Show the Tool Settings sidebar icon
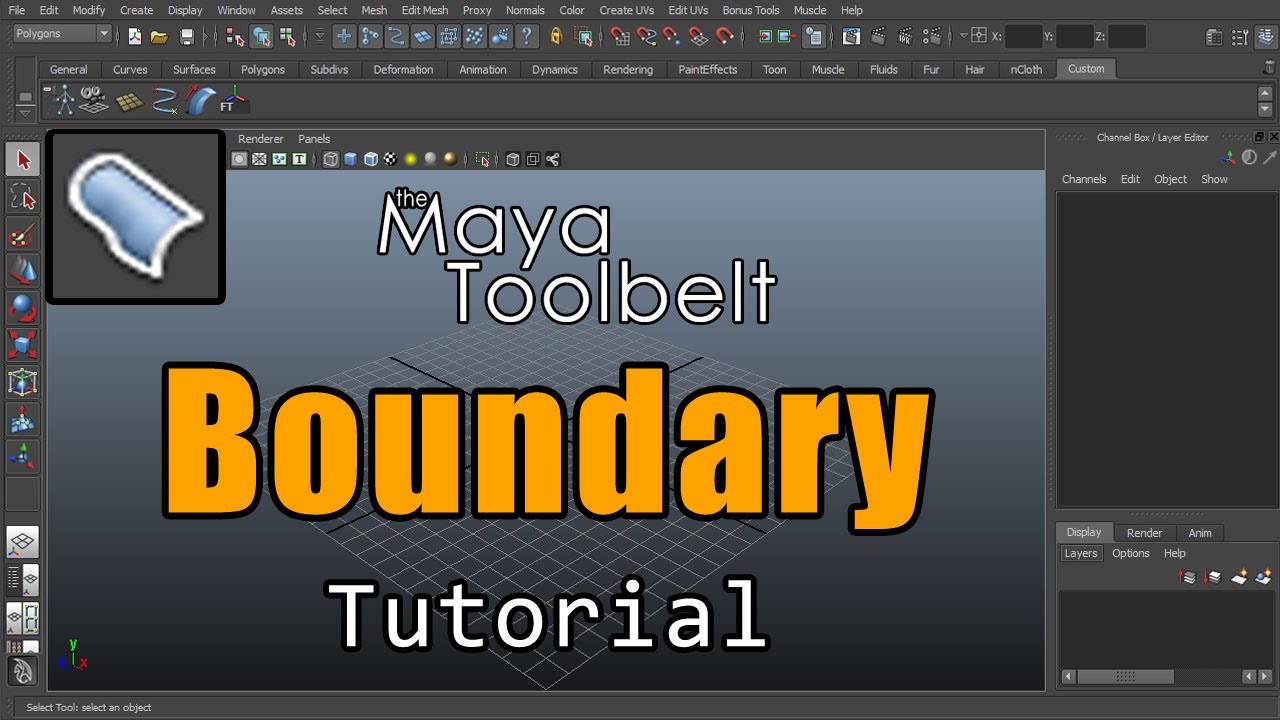The height and width of the screenshot is (720, 1280). 1238,37
